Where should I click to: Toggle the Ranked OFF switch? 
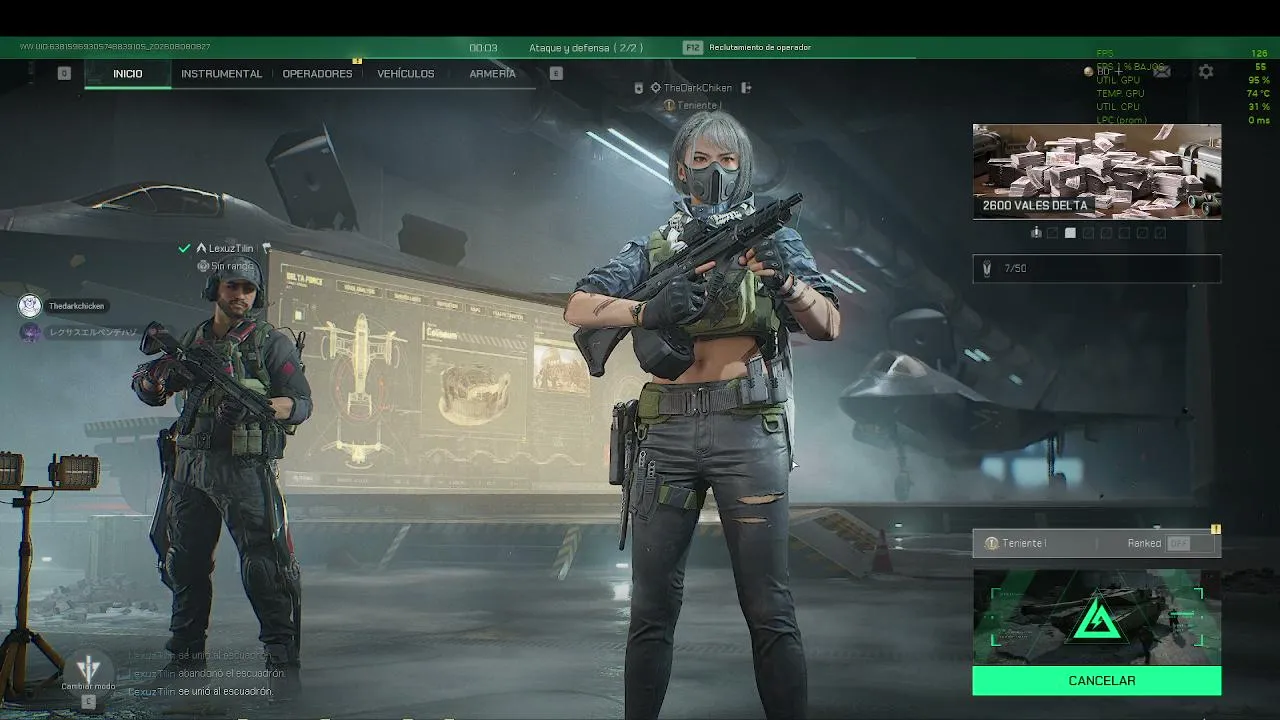1190,543
